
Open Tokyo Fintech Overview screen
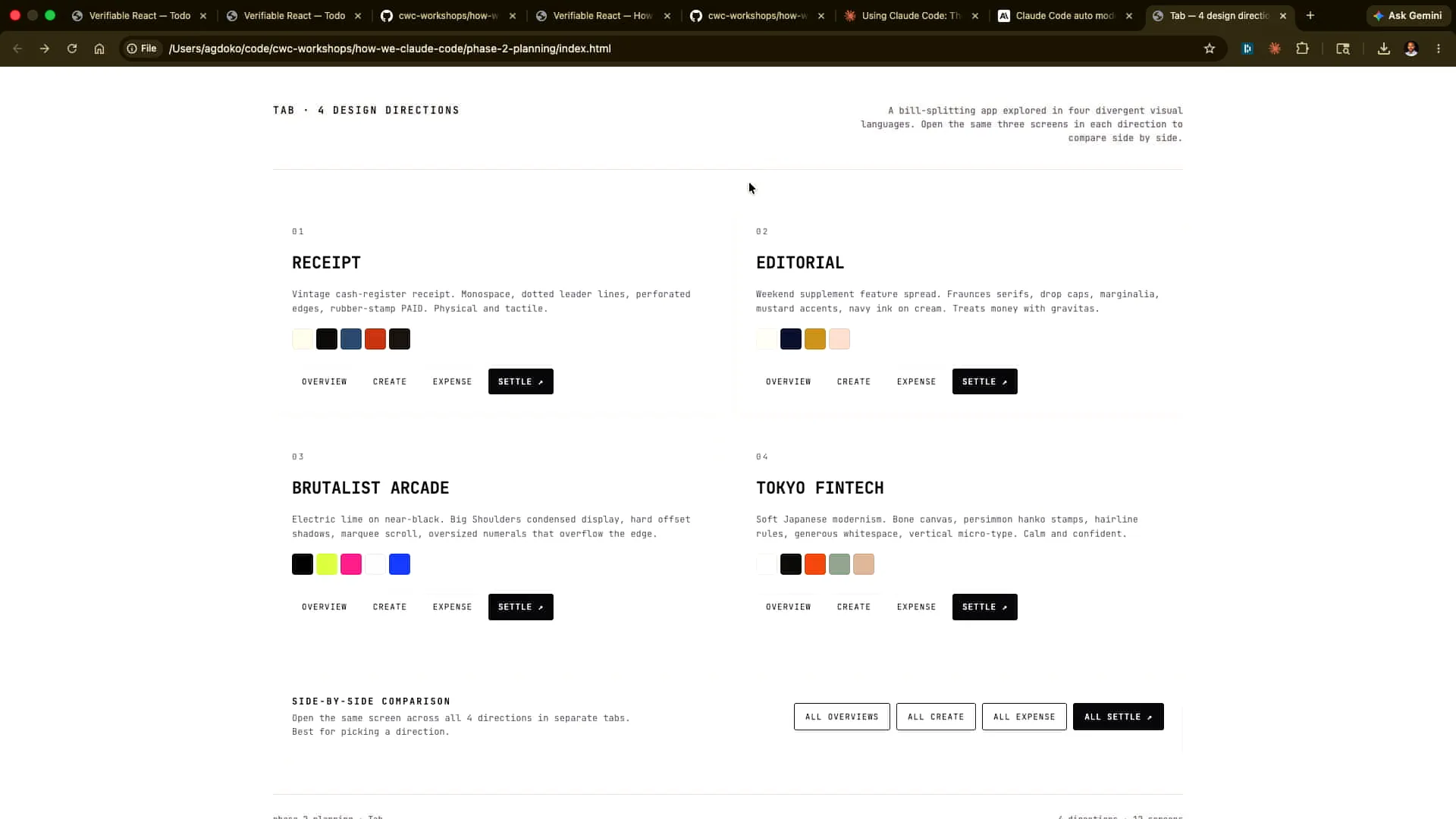tap(789, 607)
